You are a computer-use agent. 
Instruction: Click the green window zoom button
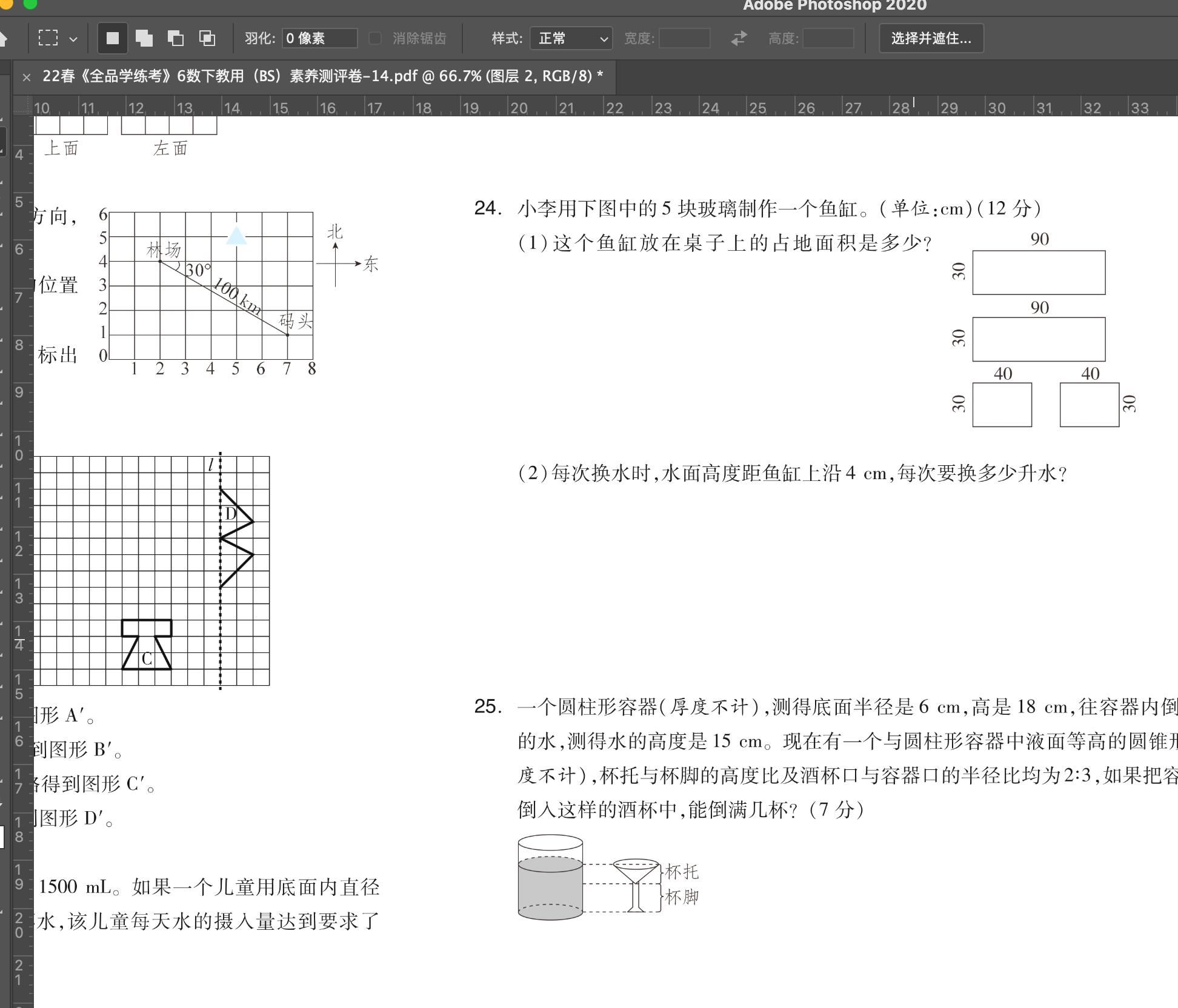[30, 4]
